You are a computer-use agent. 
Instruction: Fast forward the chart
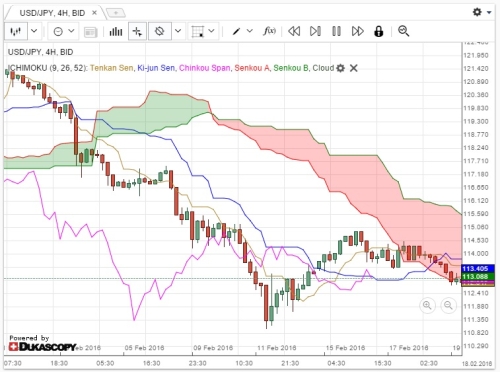click(x=358, y=31)
